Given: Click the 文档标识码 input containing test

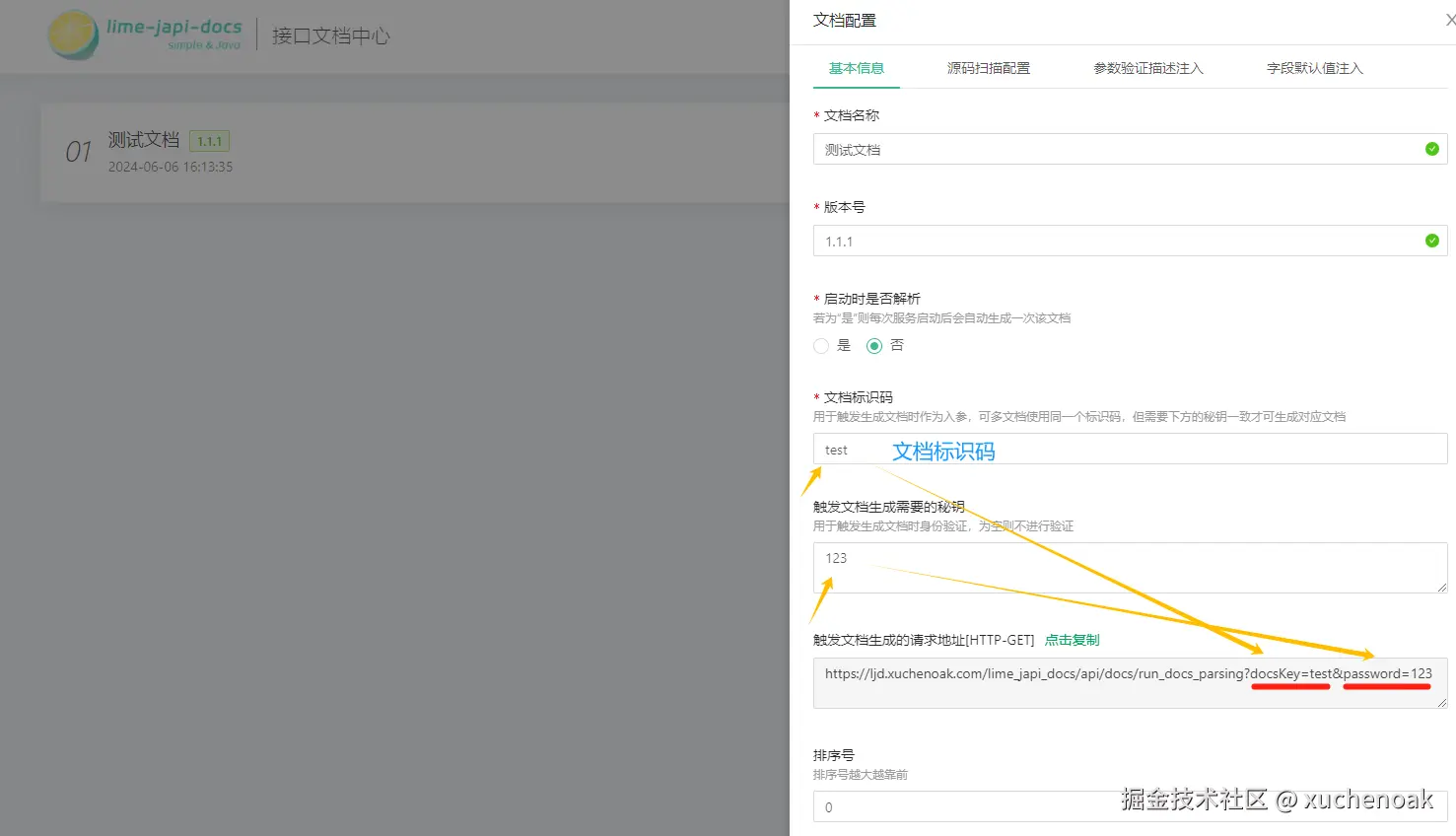Looking at the screenshot, I should click(x=1130, y=450).
